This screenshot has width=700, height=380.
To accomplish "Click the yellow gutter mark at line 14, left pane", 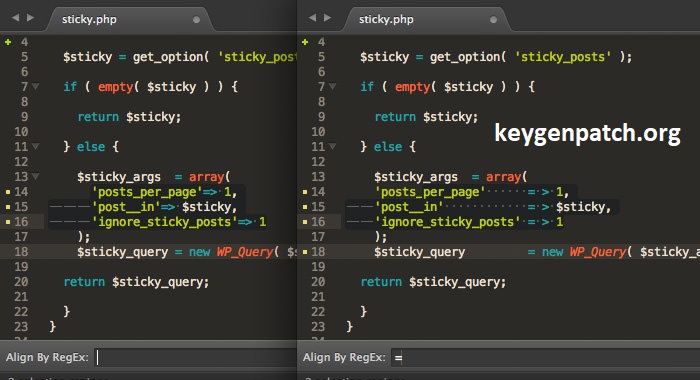I will [8, 192].
